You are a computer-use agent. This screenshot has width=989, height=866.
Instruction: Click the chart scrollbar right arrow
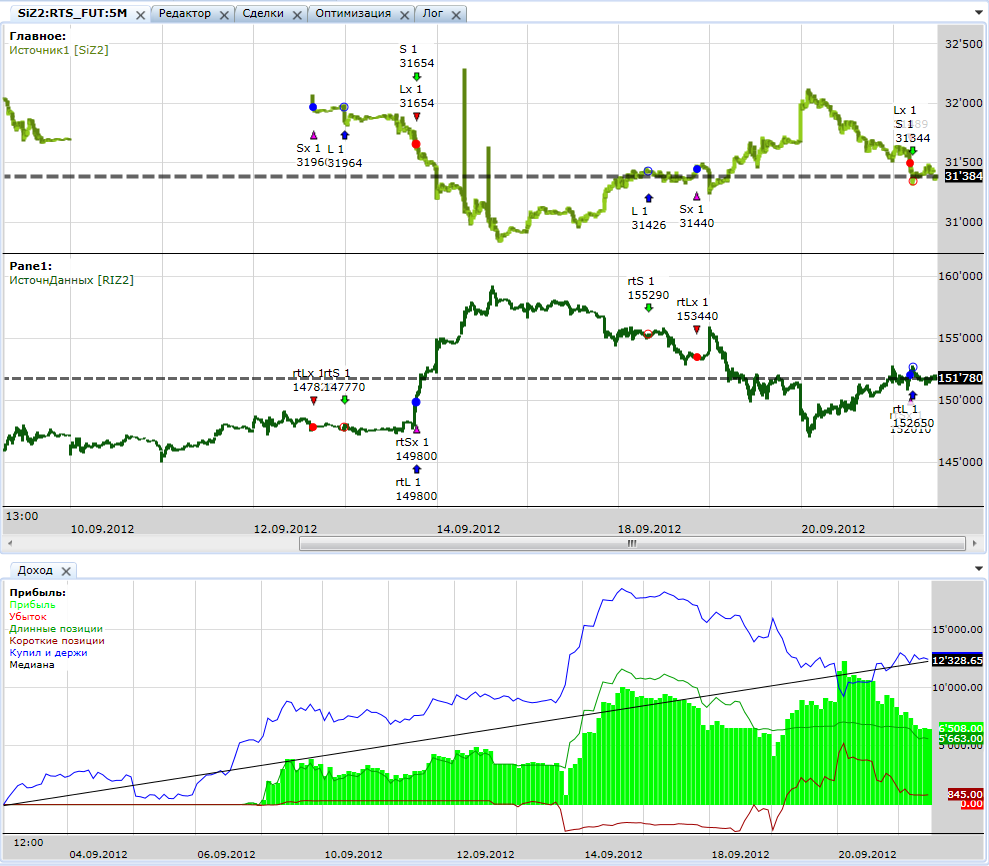point(975,543)
